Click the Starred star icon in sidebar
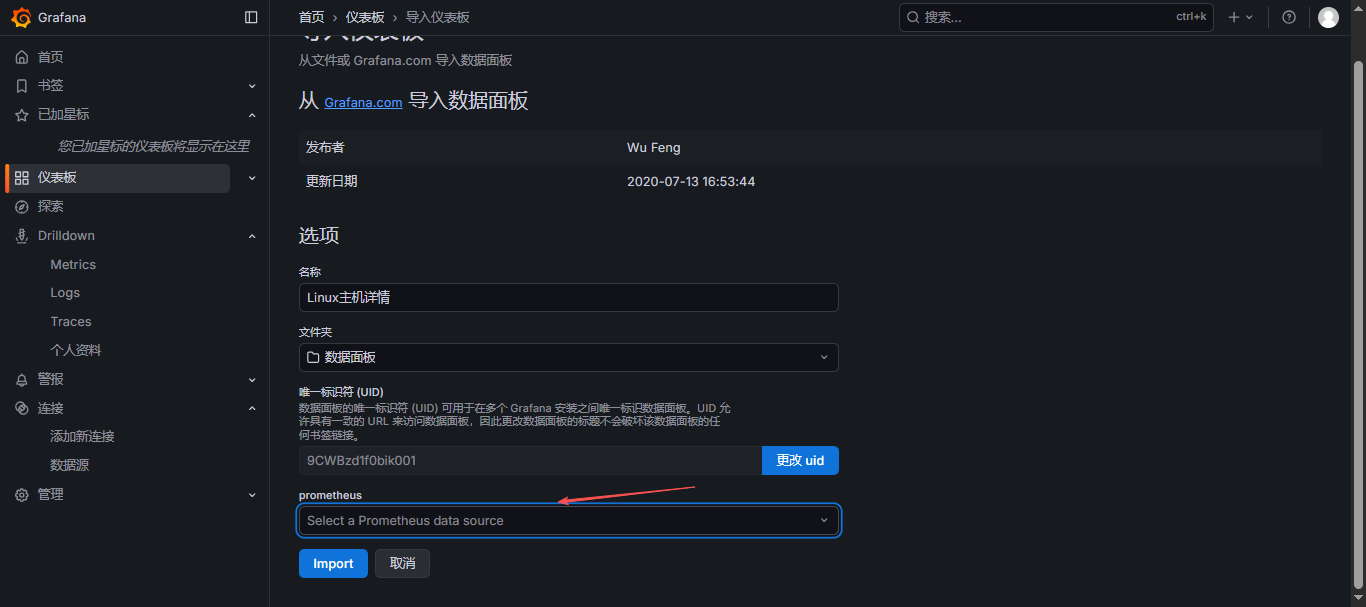 click(x=22, y=115)
